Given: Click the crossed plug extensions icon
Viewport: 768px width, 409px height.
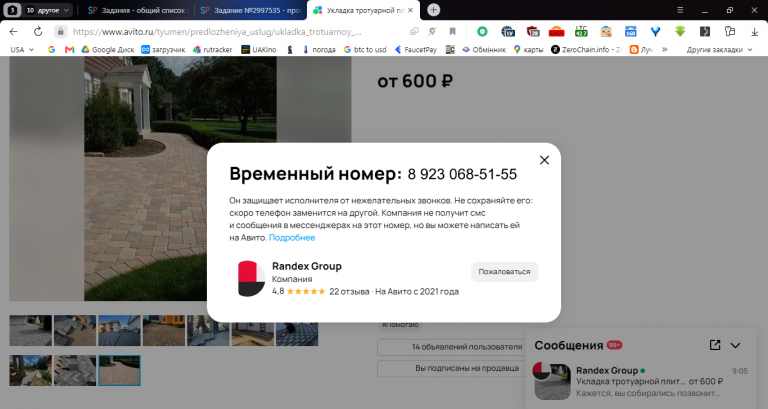Looking at the screenshot, I should click(432, 31).
